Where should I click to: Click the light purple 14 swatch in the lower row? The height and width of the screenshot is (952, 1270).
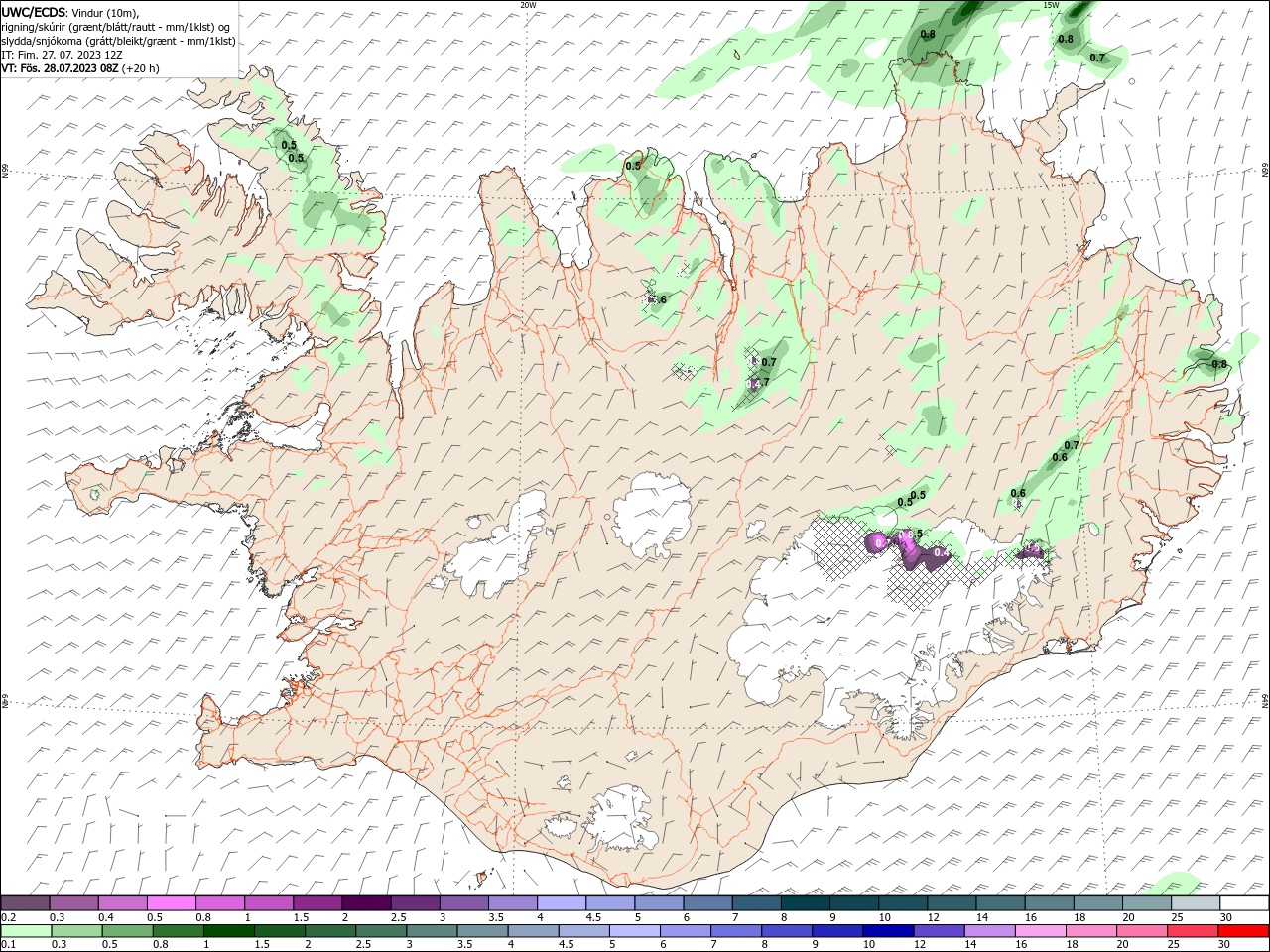coord(989,931)
